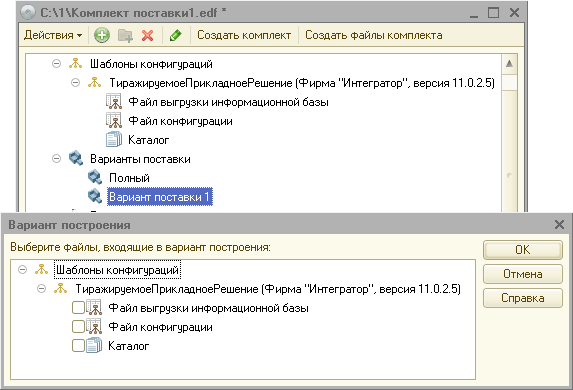
Task: Click the green Add (plus) toolbar icon
Action: coord(102,35)
